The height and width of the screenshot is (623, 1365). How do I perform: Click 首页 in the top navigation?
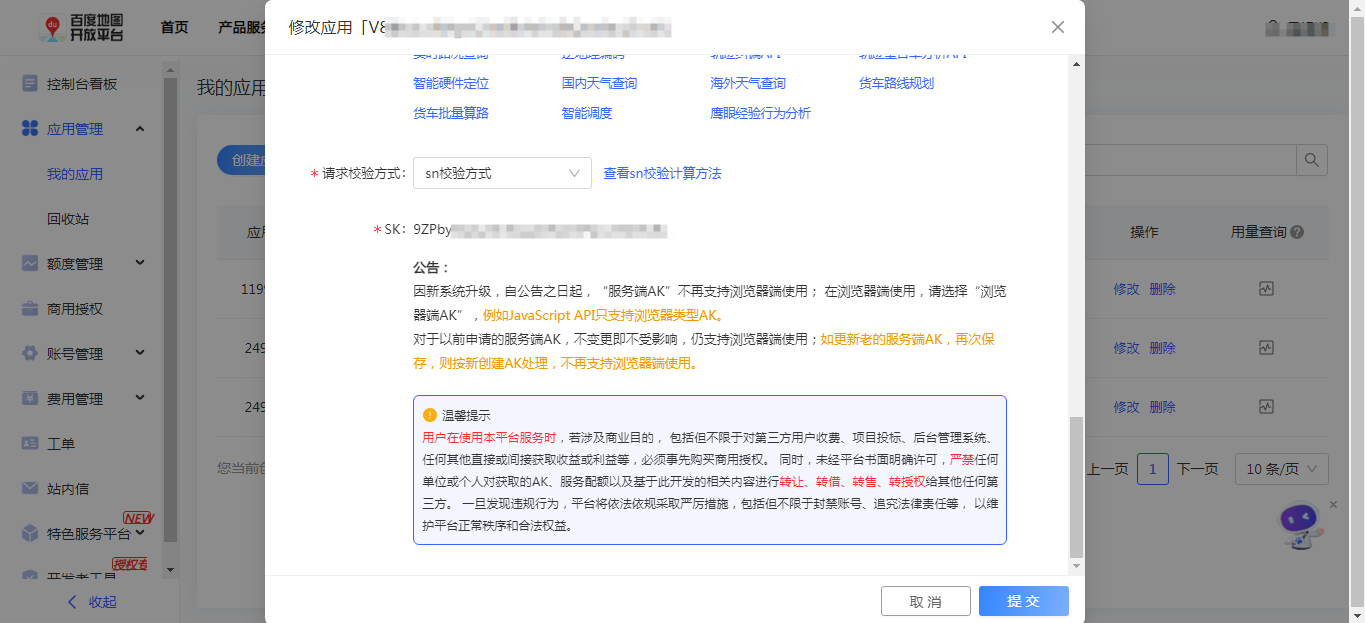pos(173,27)
